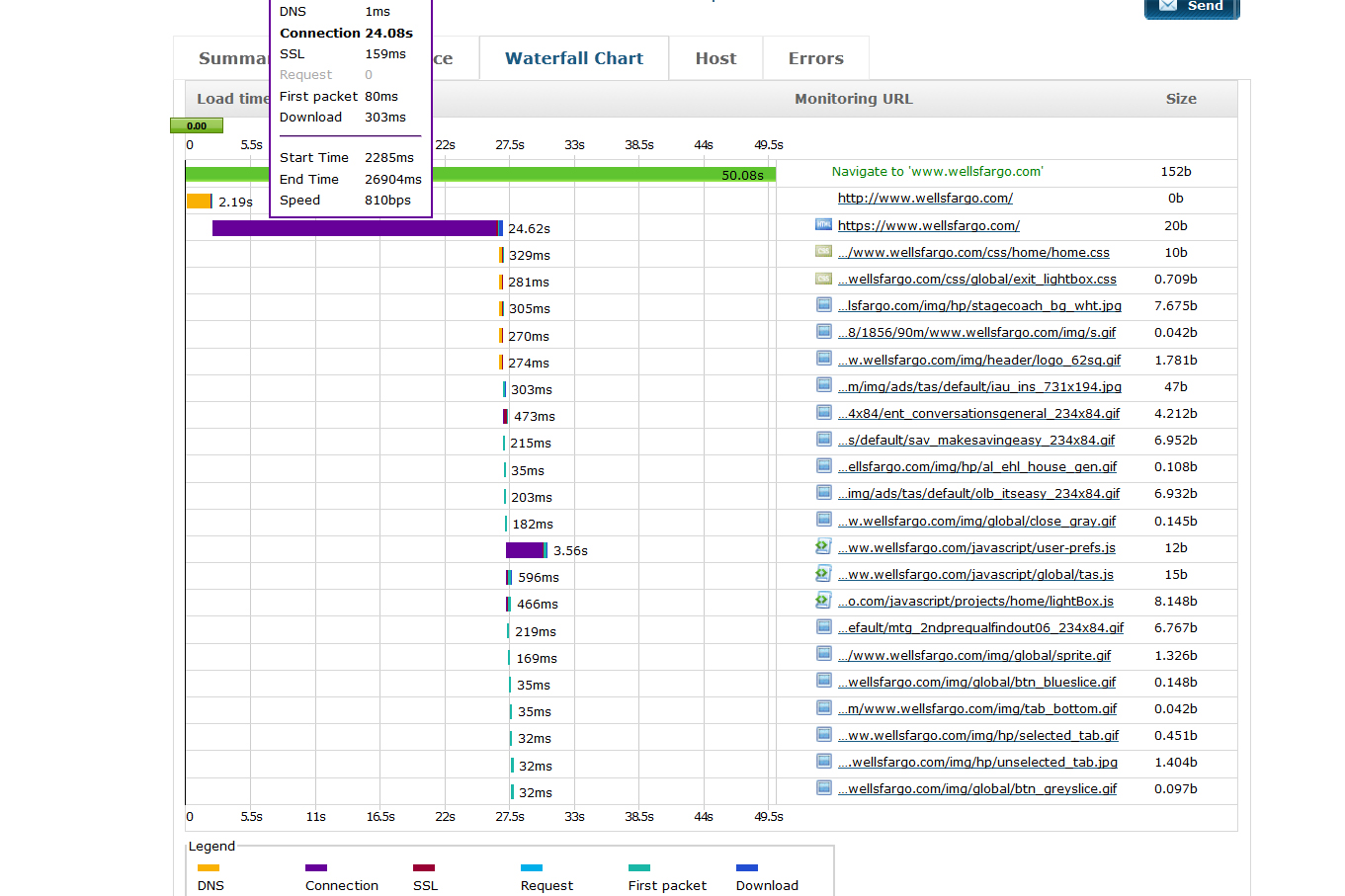Open the css/home/home.css link

click(973, 253)
